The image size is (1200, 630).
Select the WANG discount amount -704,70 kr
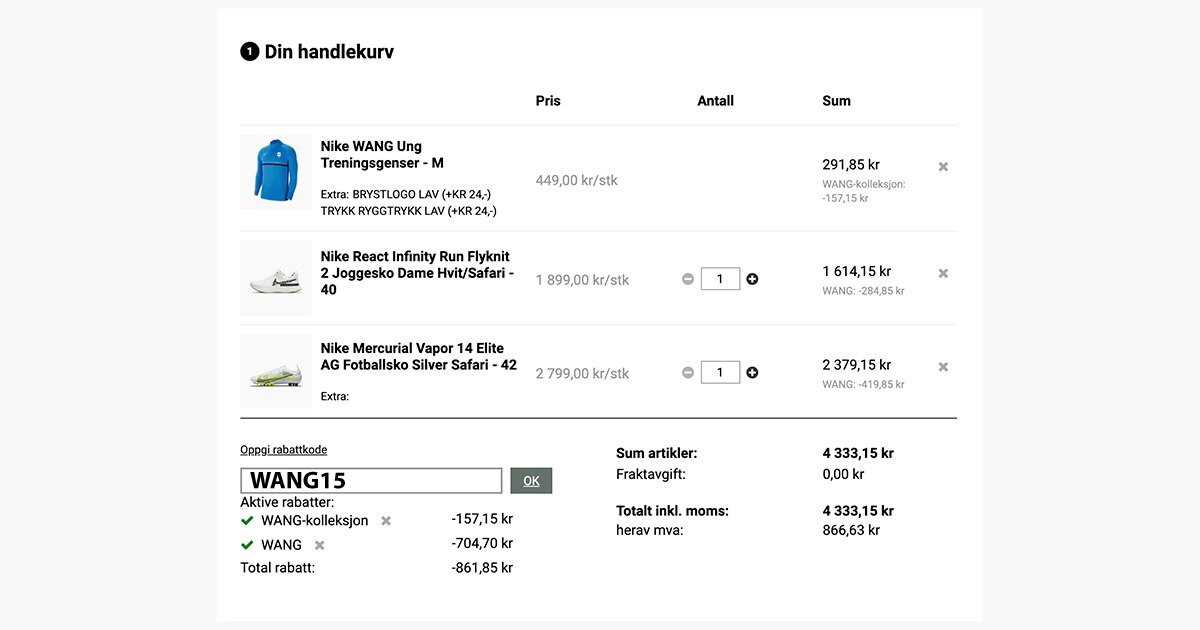pyautogui.click(x=482, y=544)
